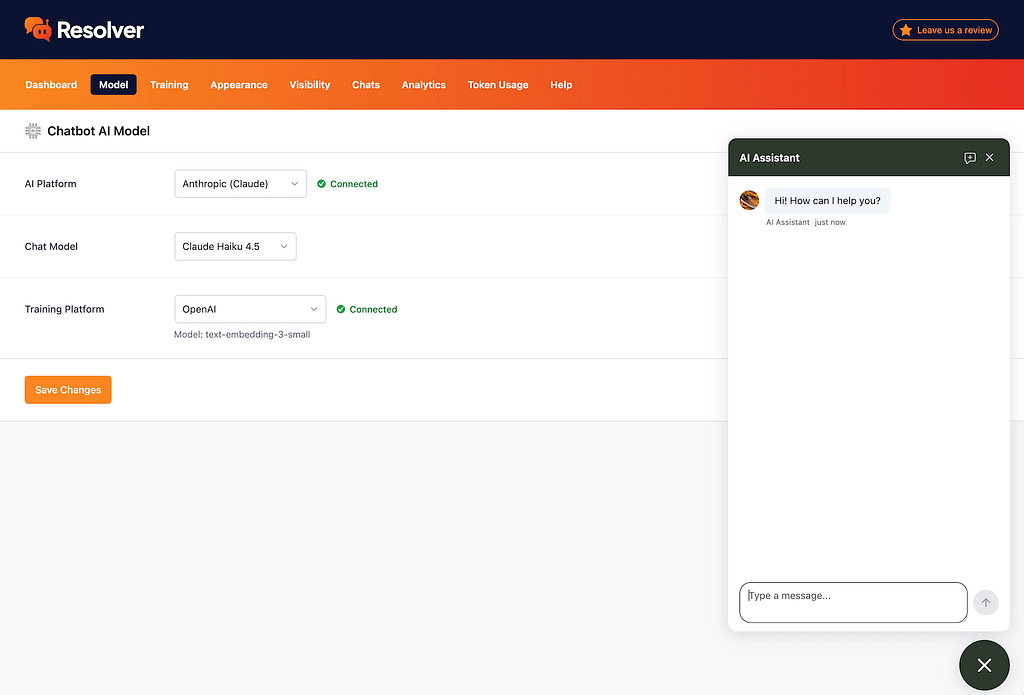View the Token Usage tab
The height and width of the screenshot is (695, 1024).
click(x=498, y=85)
